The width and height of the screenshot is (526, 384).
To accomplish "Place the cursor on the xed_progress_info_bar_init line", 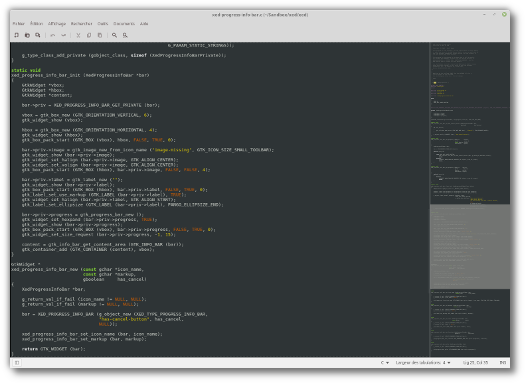I will [80, 75].
